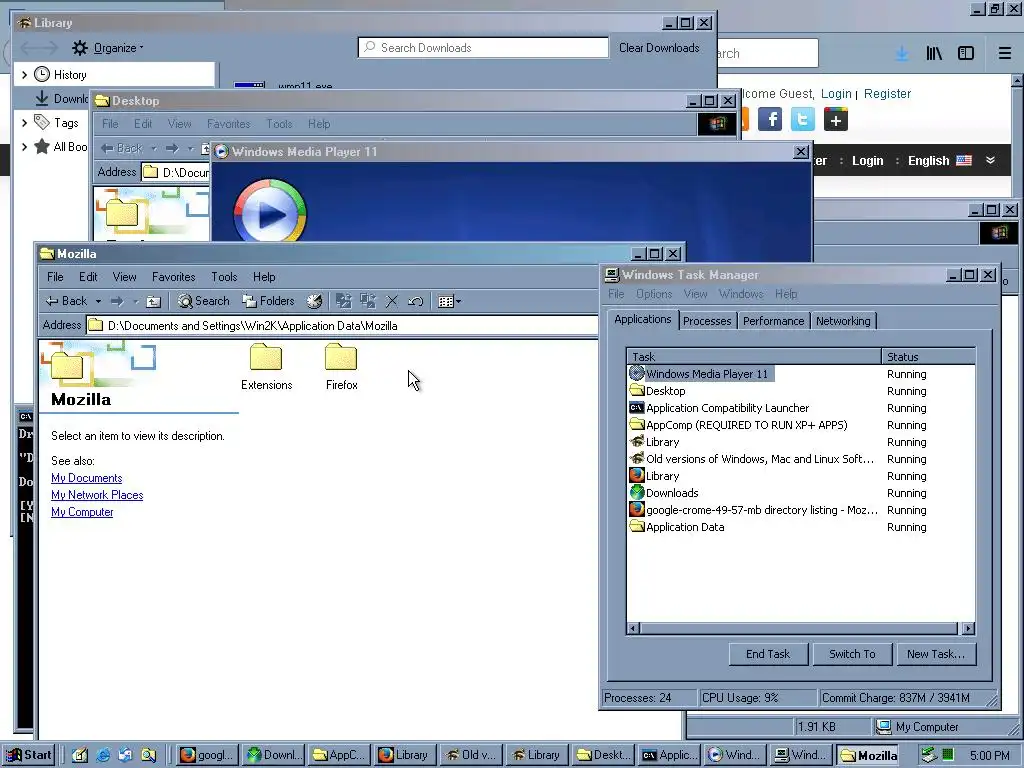This screenshot has width=1024, height=768.
Task: Click the Twitter icon on the web page
Action: 803,120
